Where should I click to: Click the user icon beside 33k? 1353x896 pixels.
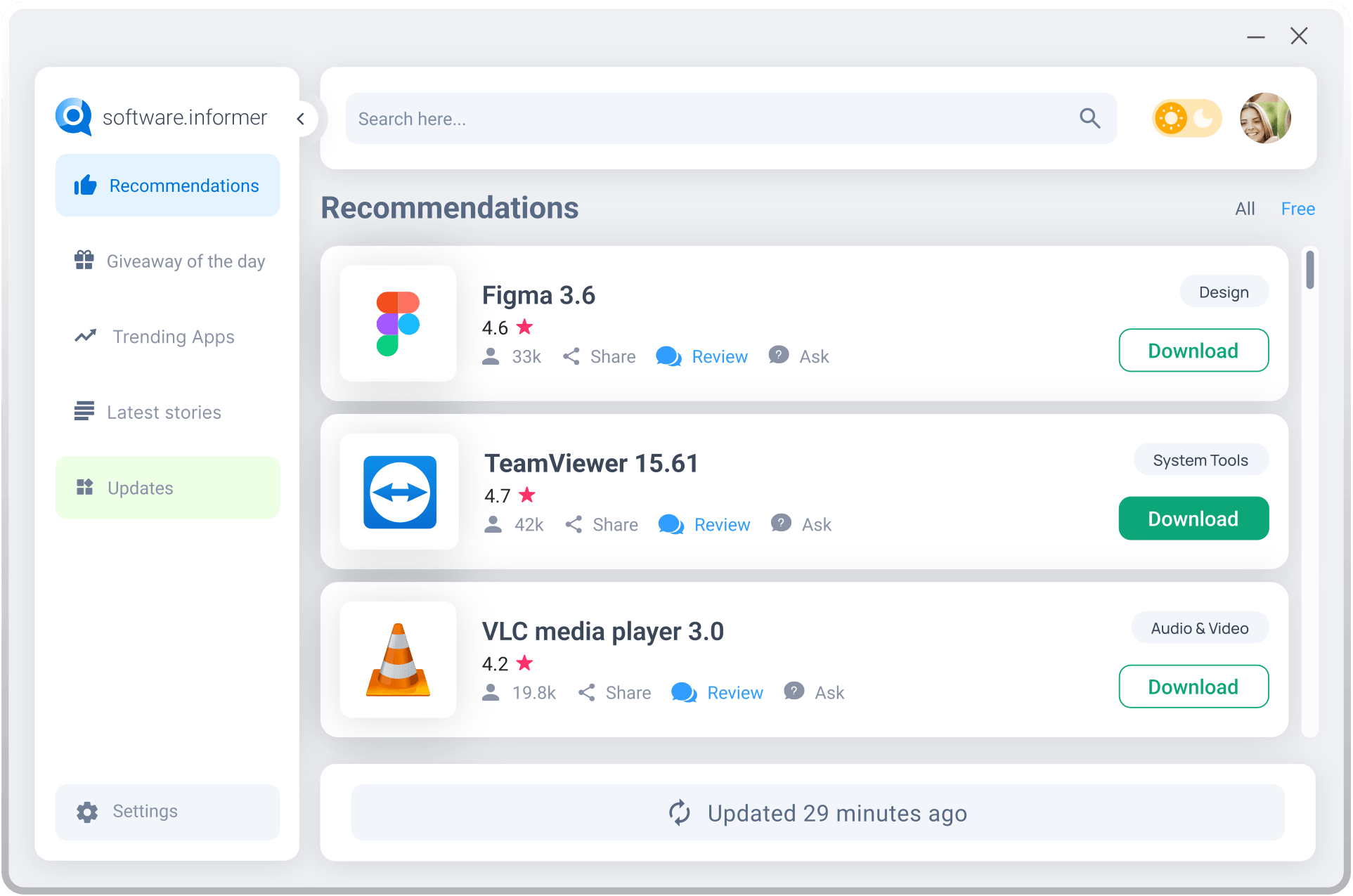tap(491, 356)
